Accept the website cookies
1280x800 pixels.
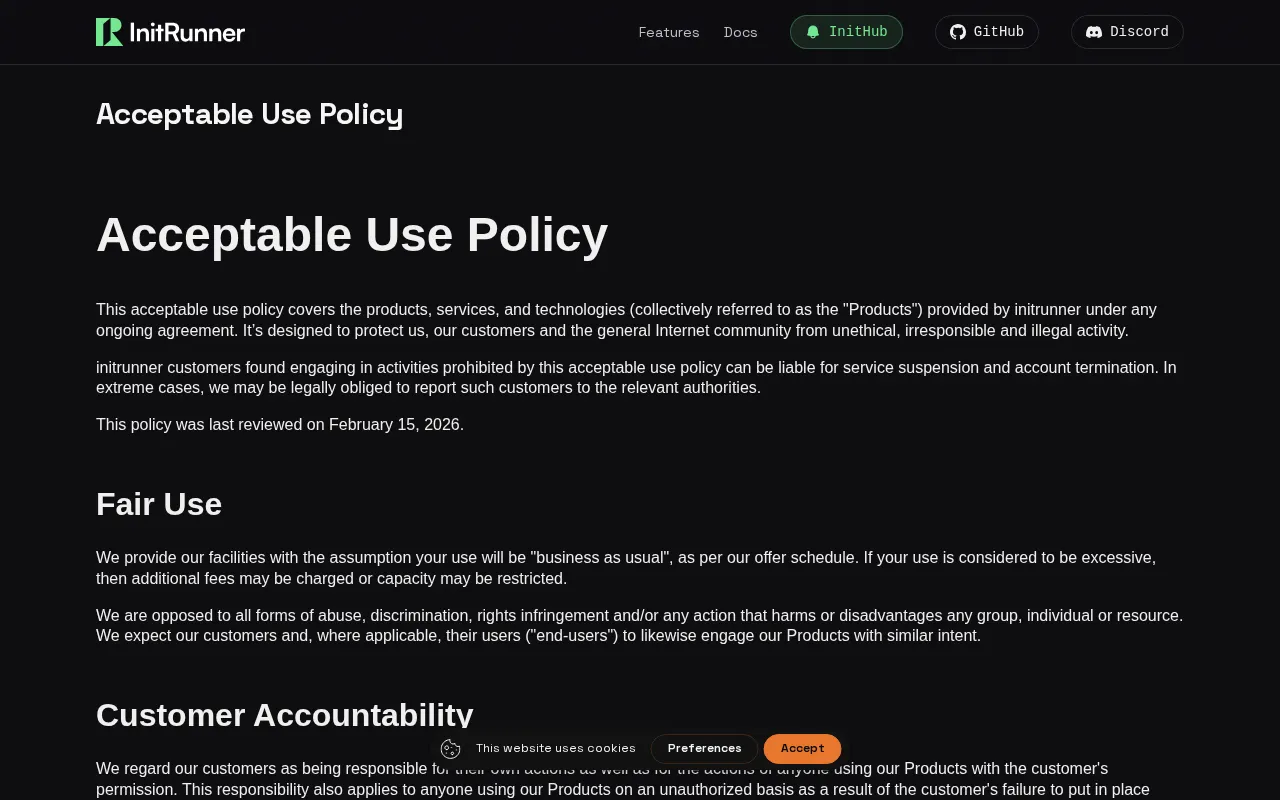pyautogui.click(x=802, y=749)
